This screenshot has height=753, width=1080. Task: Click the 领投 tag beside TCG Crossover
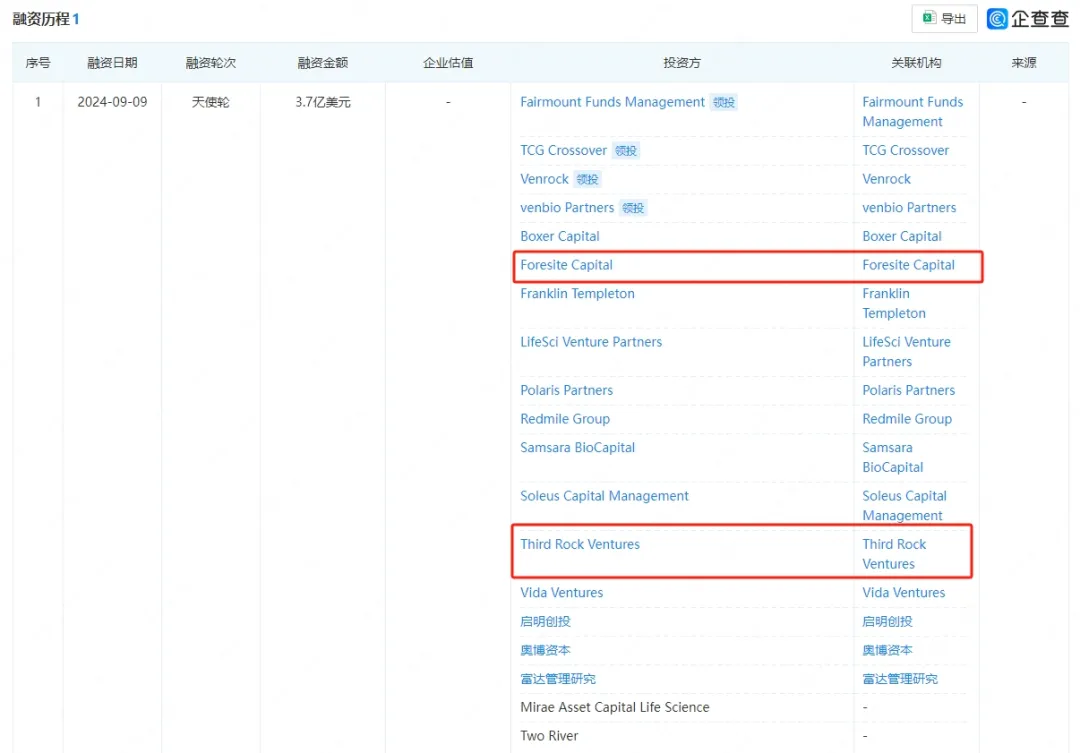pyautogui.click(x=626, y=151)
